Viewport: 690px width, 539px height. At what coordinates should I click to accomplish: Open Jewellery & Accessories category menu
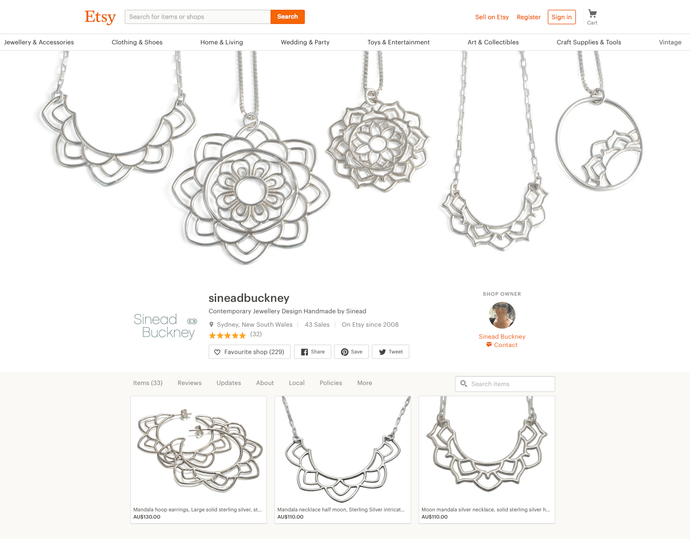pyautogui.click(x=39, y=42)
